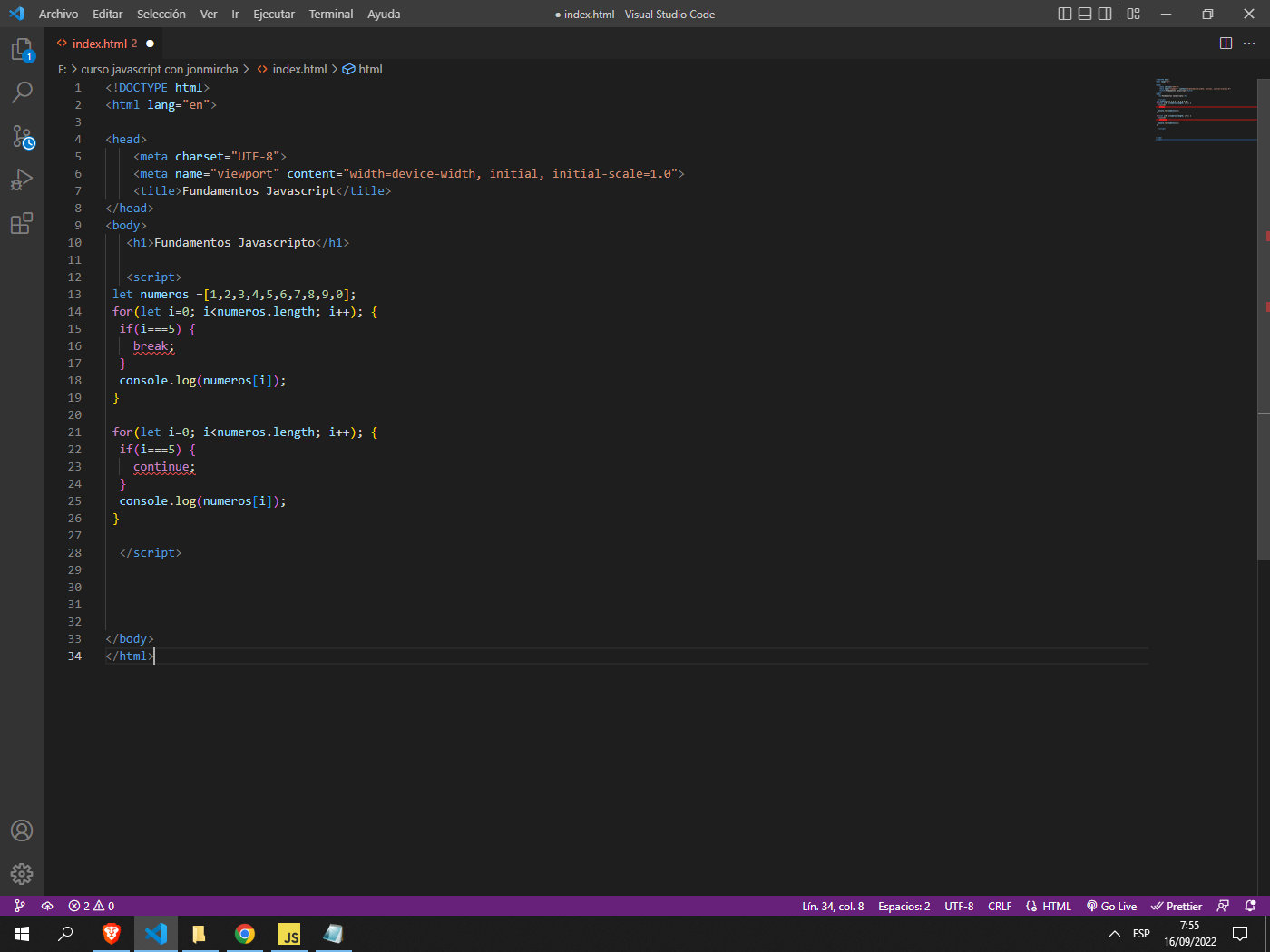Open the JS app icon in taskbar
The width and height of the screenshot is (1270, 952).
tap(289, 934)
